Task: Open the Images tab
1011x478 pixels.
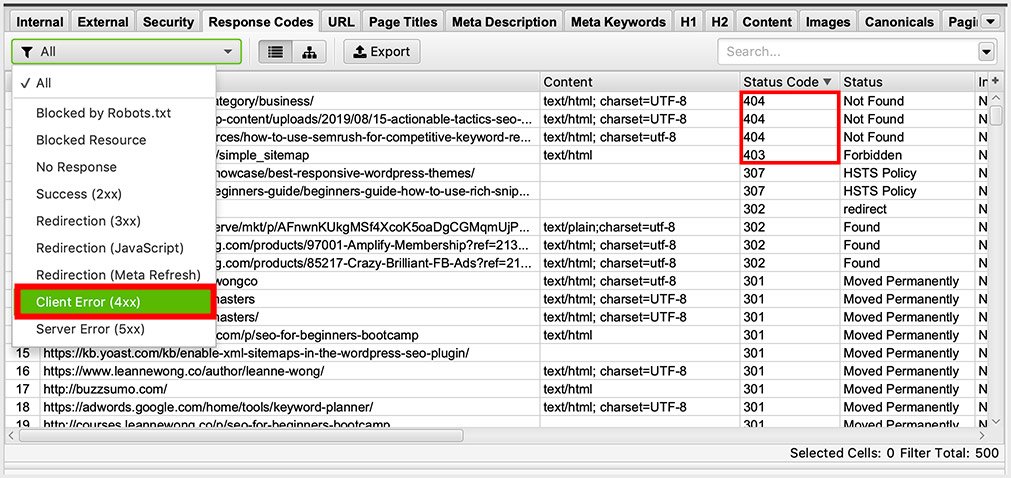Action: [828, 22]
